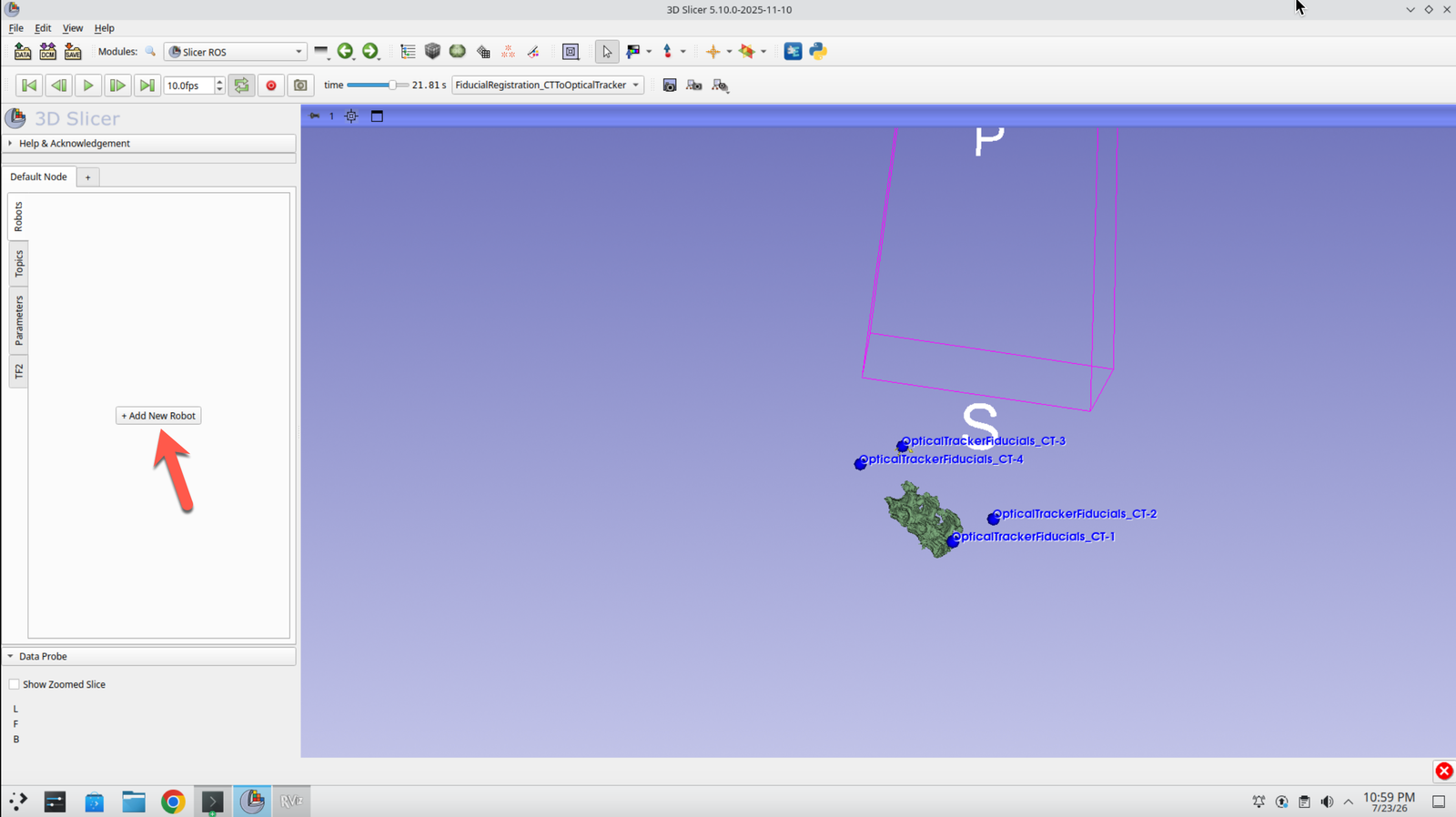Go to the previous module with green back arrow

[345, 51]
